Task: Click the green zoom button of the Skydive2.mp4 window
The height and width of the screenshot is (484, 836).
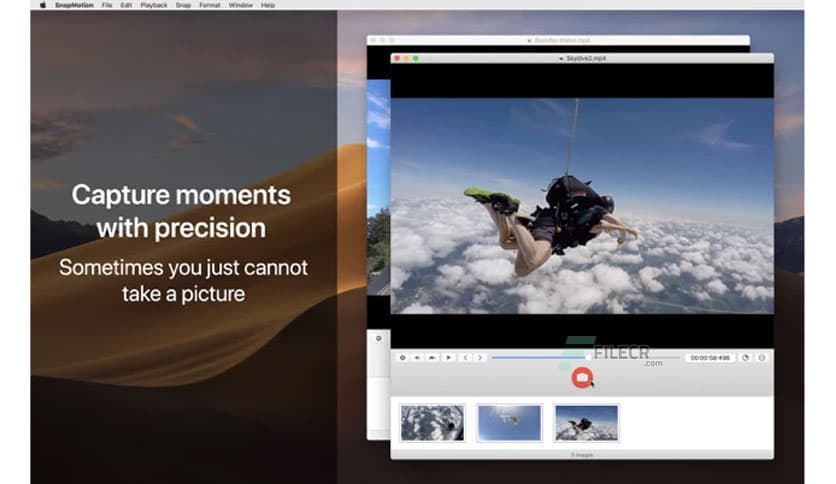Action: (415, 58)
